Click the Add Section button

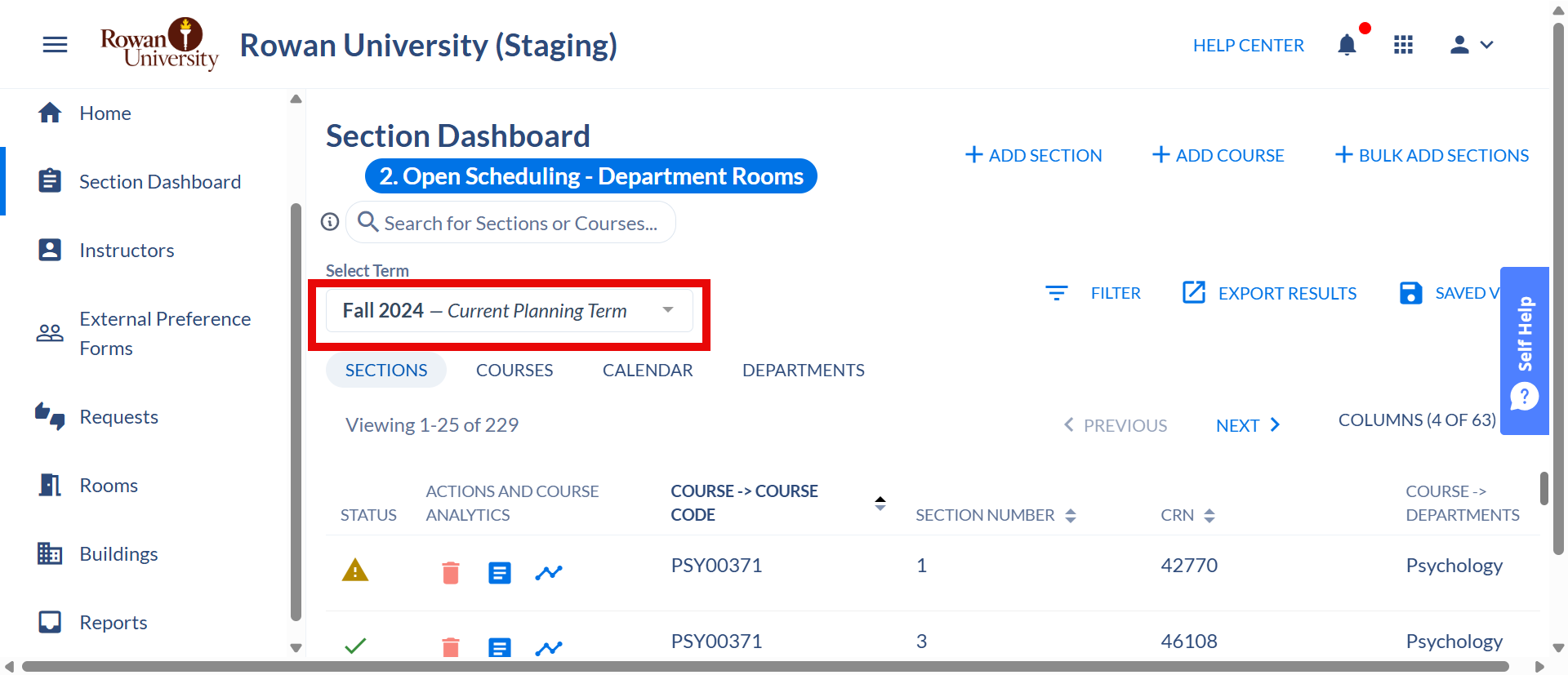coord(1034,155)
